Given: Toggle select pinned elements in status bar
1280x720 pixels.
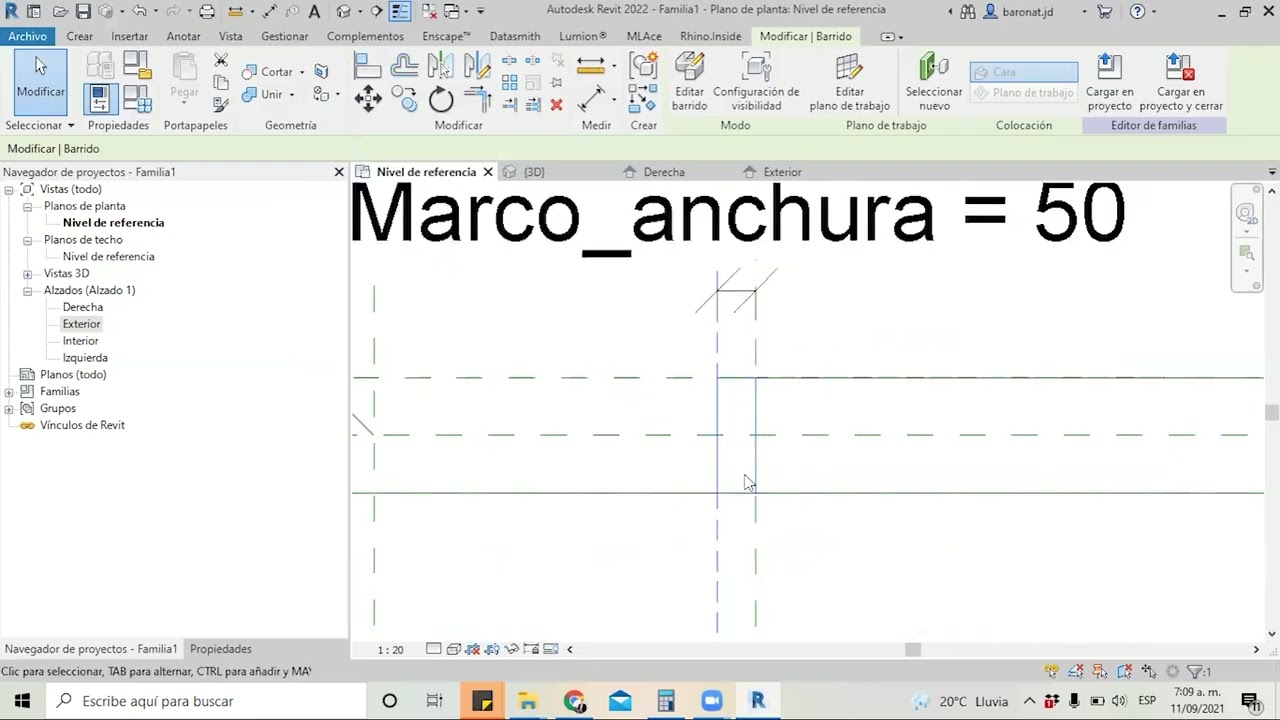Looking at the screenshot, I should [x=1100, y=672].
